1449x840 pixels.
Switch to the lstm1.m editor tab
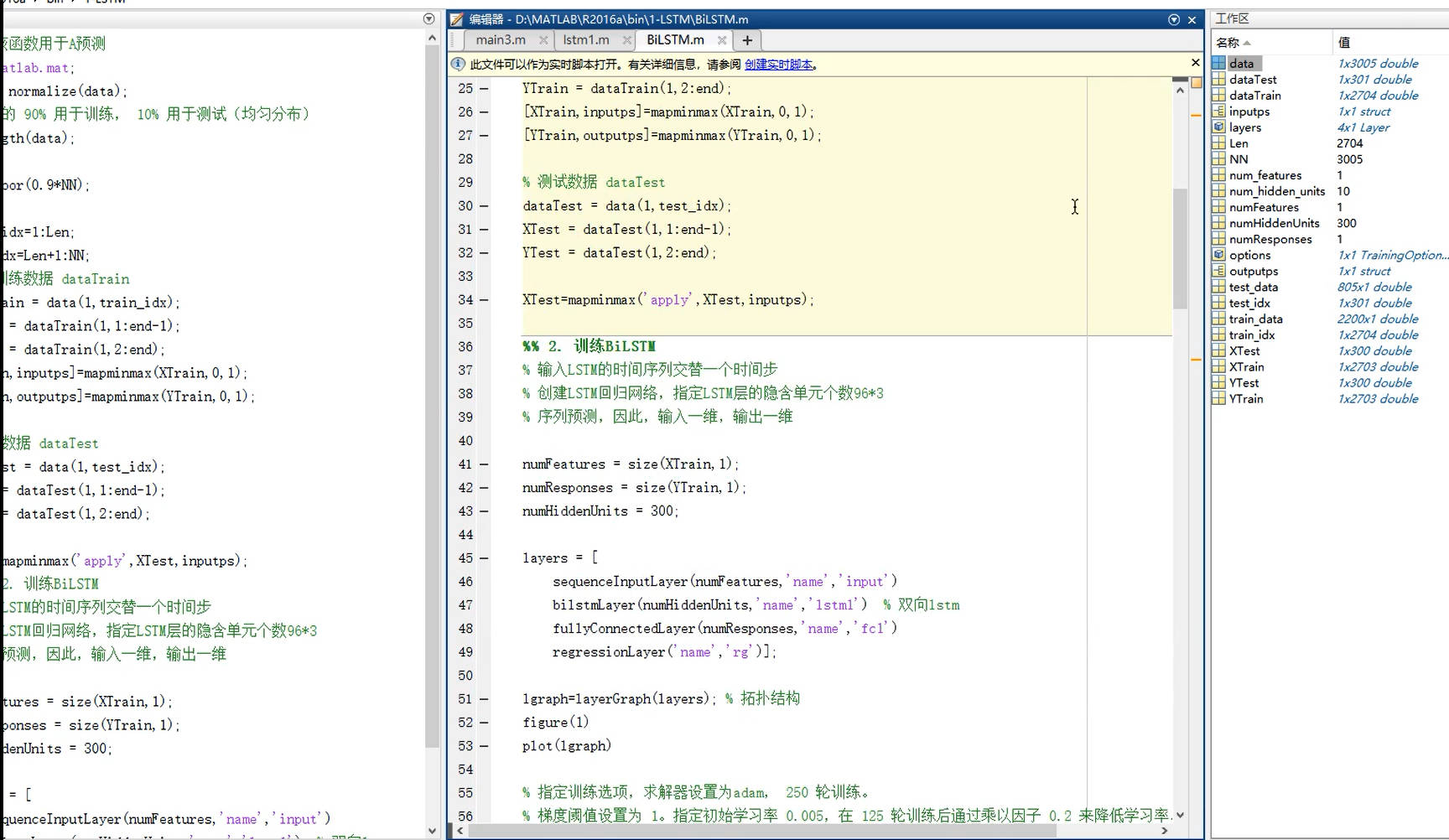(586, 39)
